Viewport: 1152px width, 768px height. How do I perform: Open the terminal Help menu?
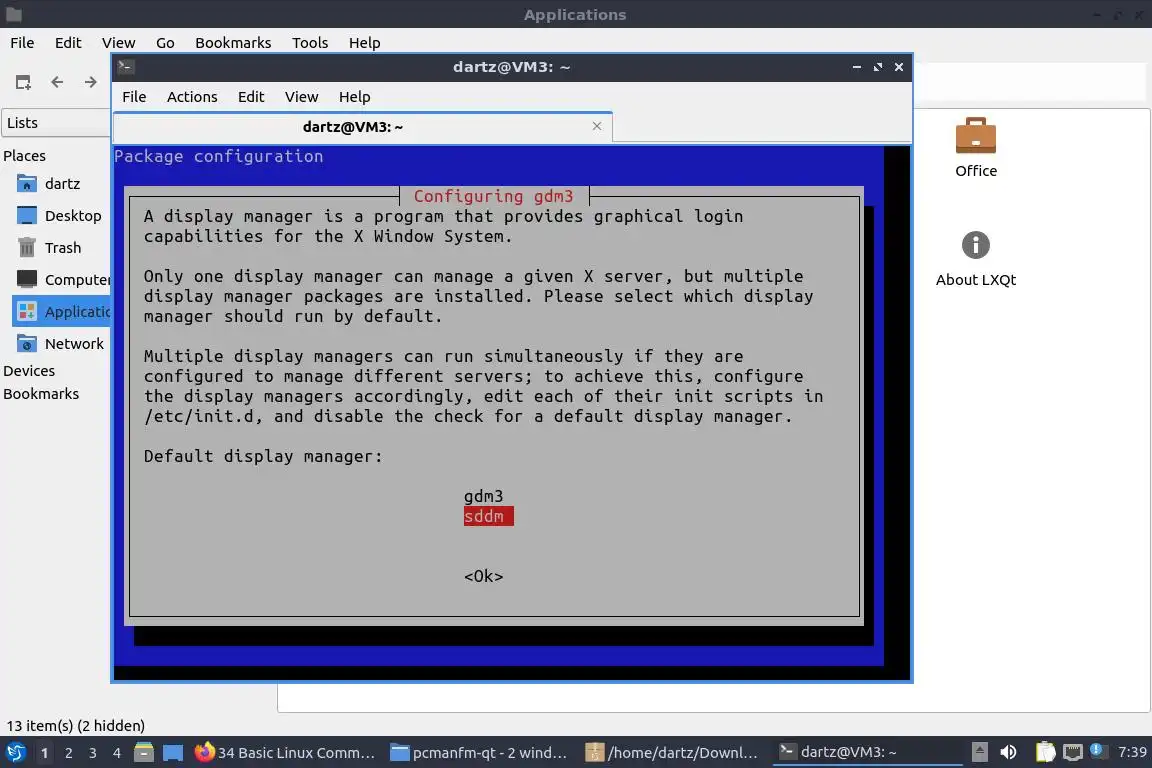click(x=354, y=97)
